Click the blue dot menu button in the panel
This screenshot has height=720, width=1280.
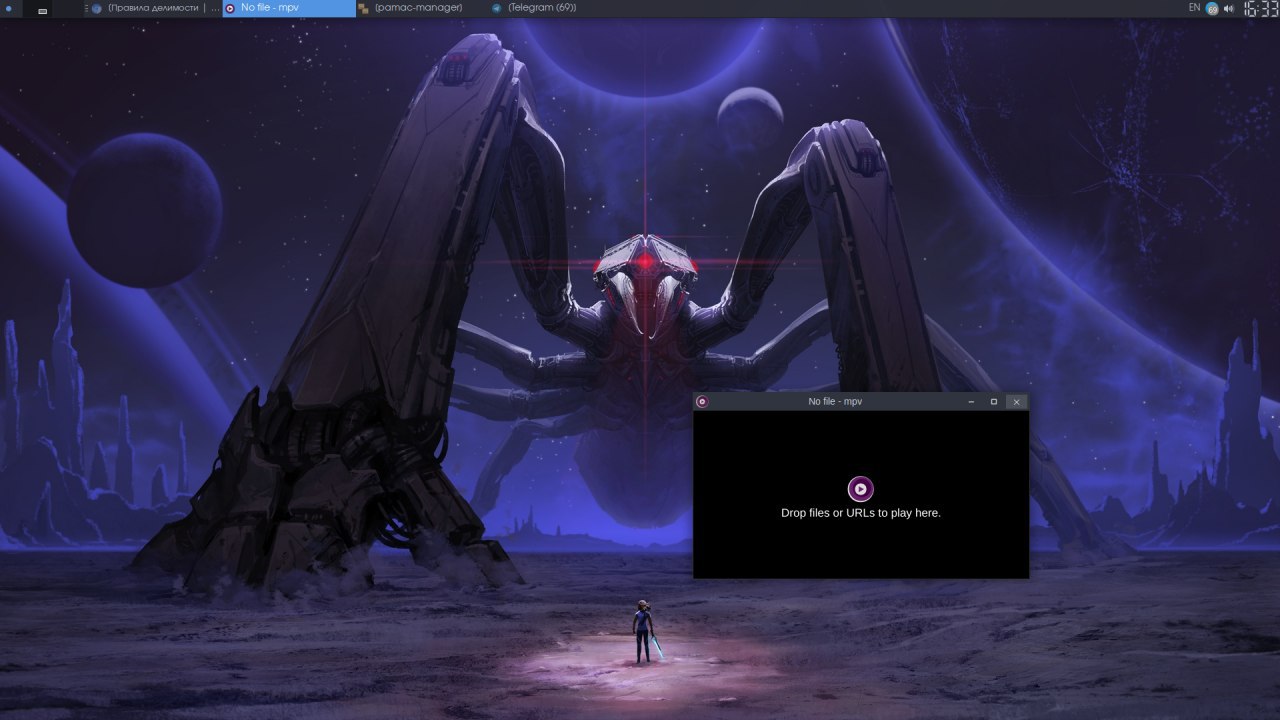click(9, 9)
